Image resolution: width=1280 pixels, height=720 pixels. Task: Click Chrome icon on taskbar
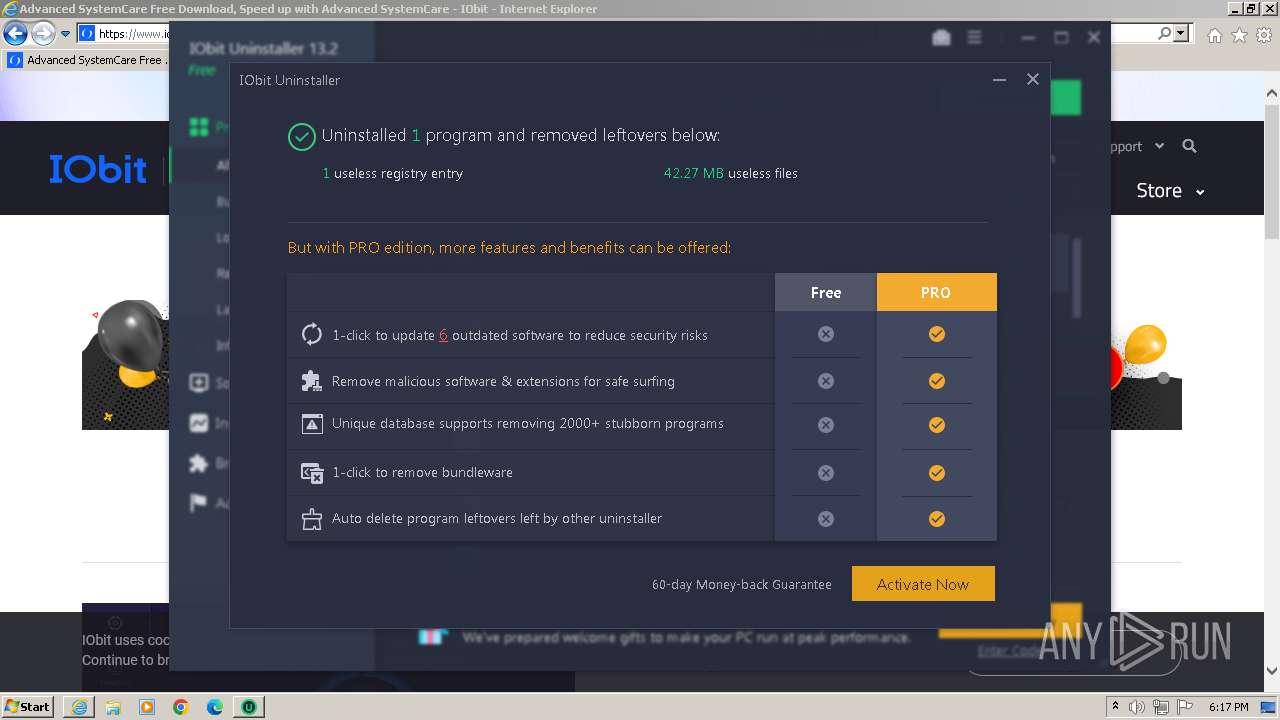[x=181, y=707]
